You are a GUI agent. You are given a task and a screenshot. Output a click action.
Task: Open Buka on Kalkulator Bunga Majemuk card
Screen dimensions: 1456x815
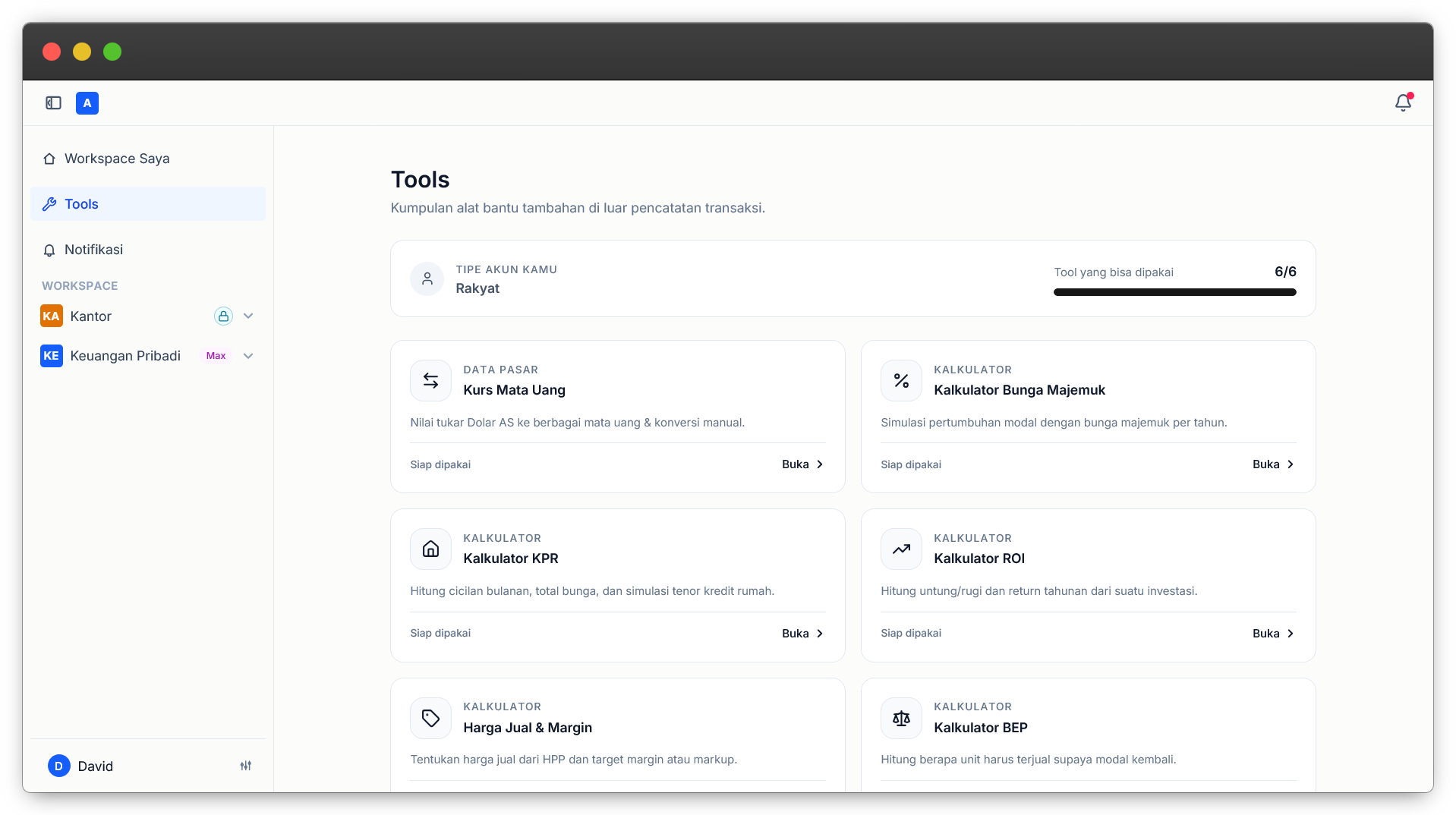[x=1273, y=464]
